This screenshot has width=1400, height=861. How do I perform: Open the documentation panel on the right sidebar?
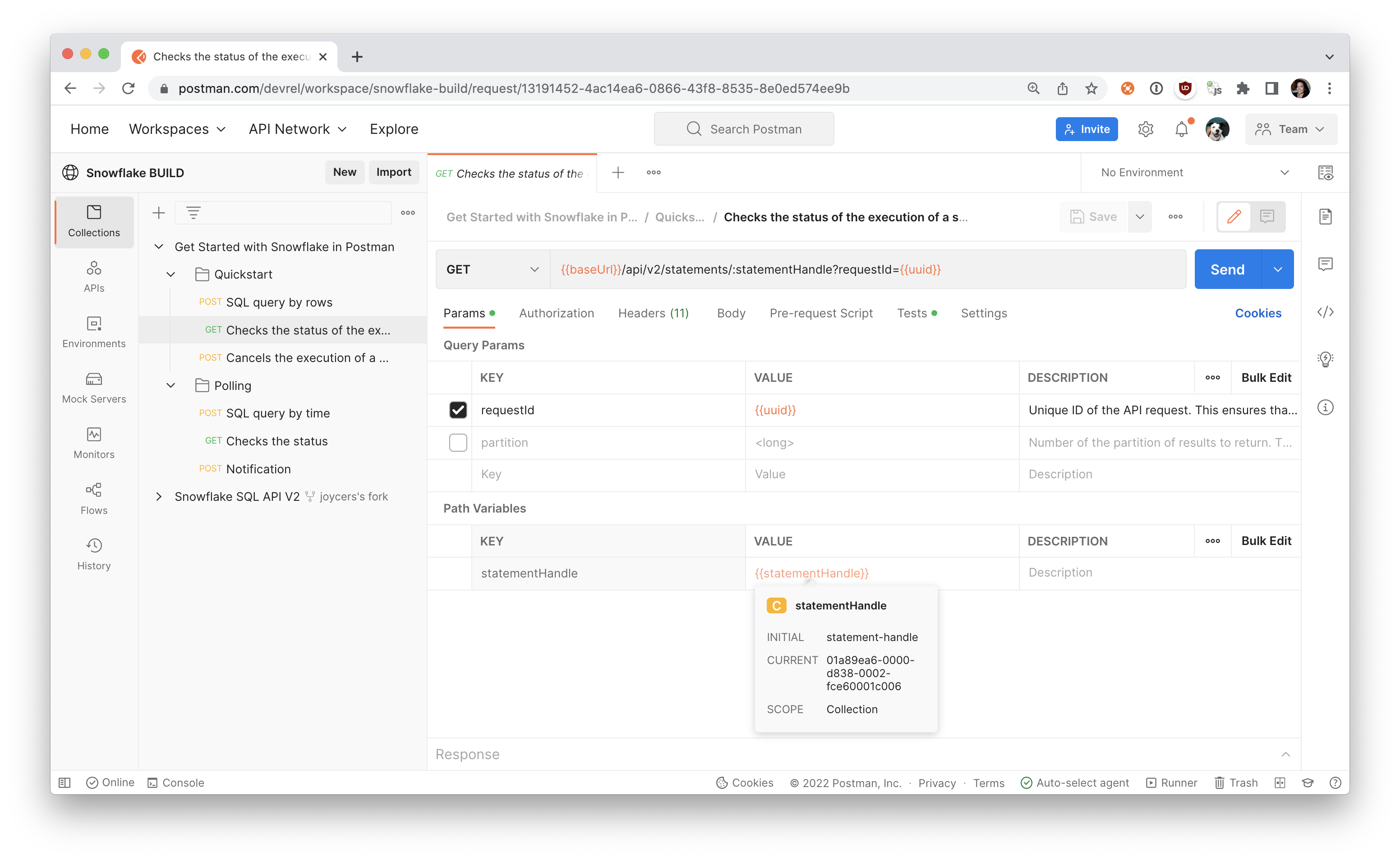[1326, 216]
